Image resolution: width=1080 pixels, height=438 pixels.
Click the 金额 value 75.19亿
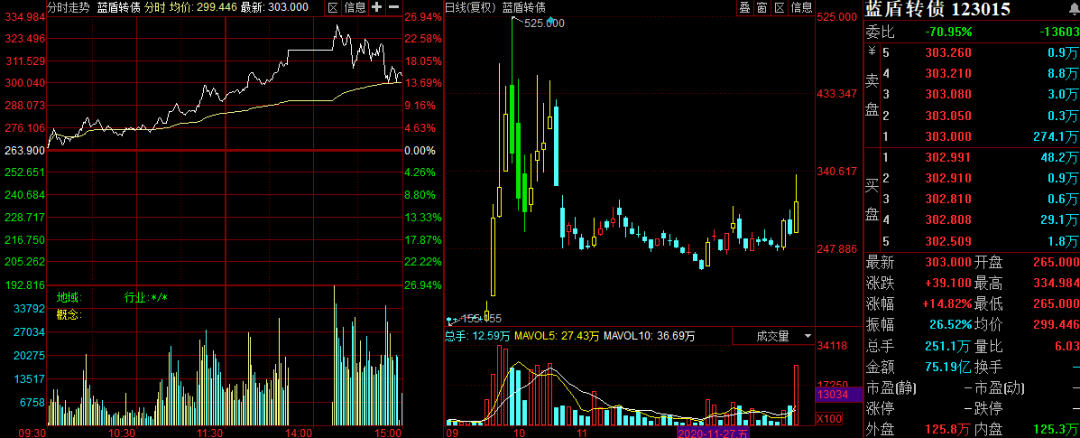click(x=949, y=366)
